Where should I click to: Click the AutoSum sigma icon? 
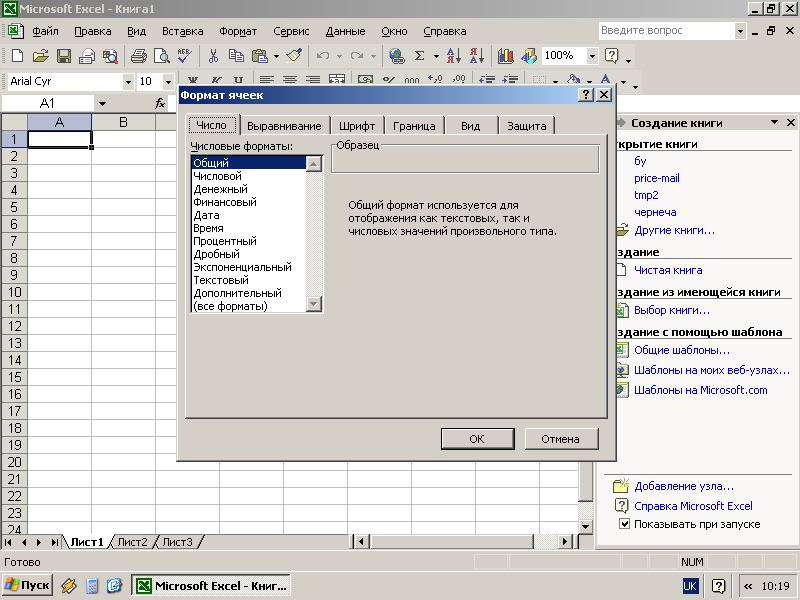(419, 56)
